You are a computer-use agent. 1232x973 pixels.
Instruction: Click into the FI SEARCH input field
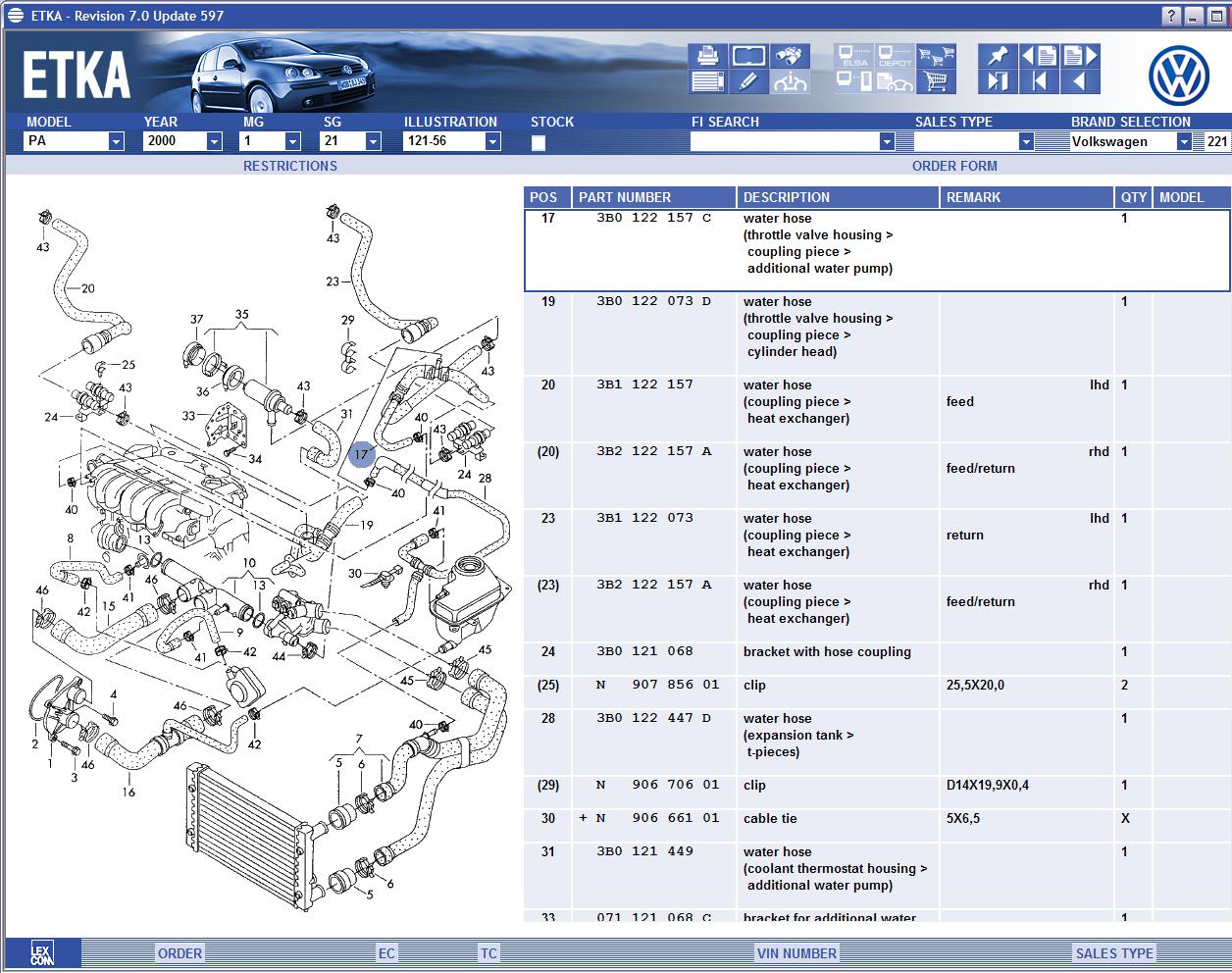coord(784,141)
